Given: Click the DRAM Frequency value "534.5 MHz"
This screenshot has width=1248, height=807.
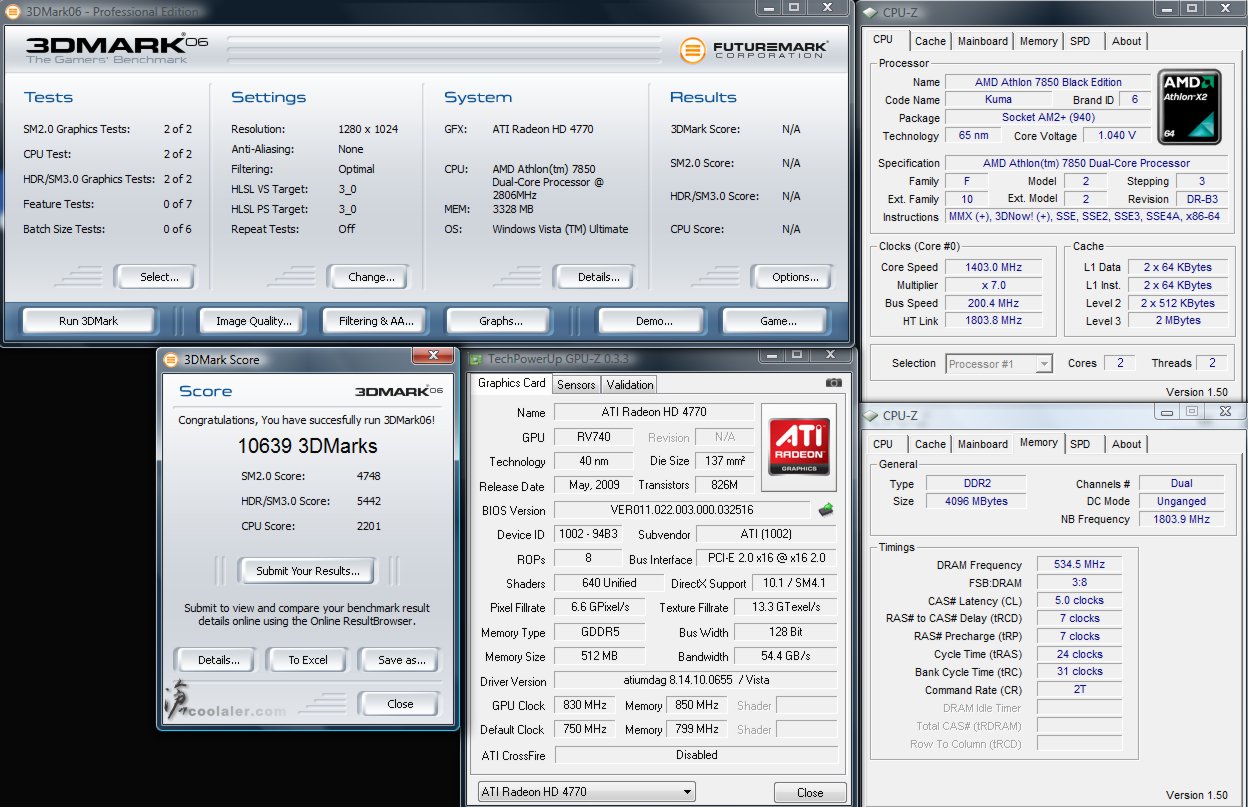Looking at the screenshot, I should point(1079,565).
